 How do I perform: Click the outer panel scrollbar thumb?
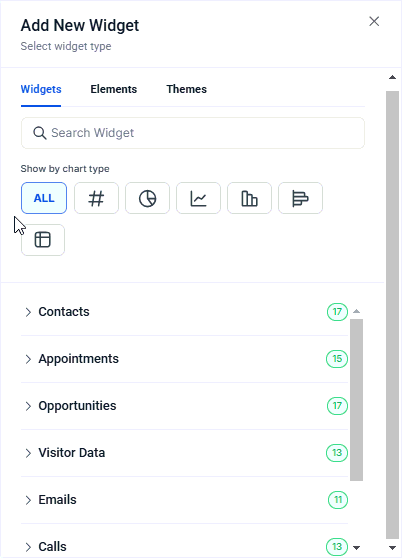tap(392, 315)
